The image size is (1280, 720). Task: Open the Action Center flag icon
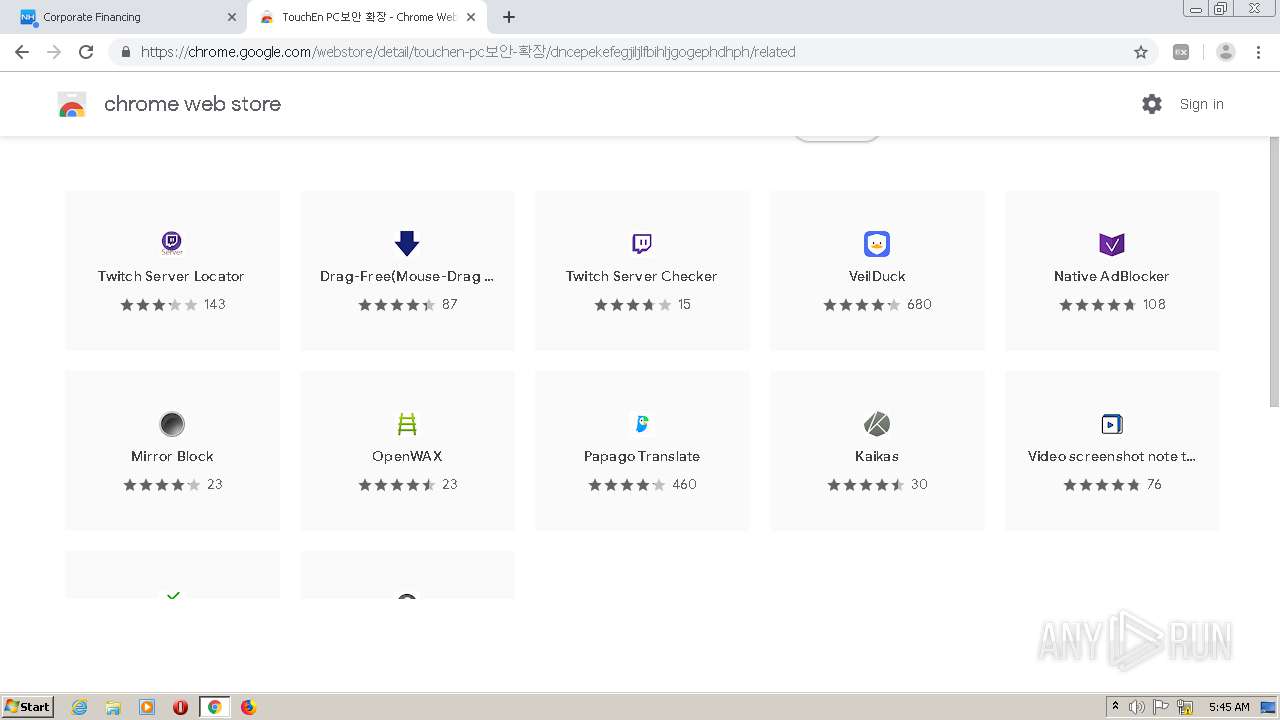click(x=1162, y=707)
